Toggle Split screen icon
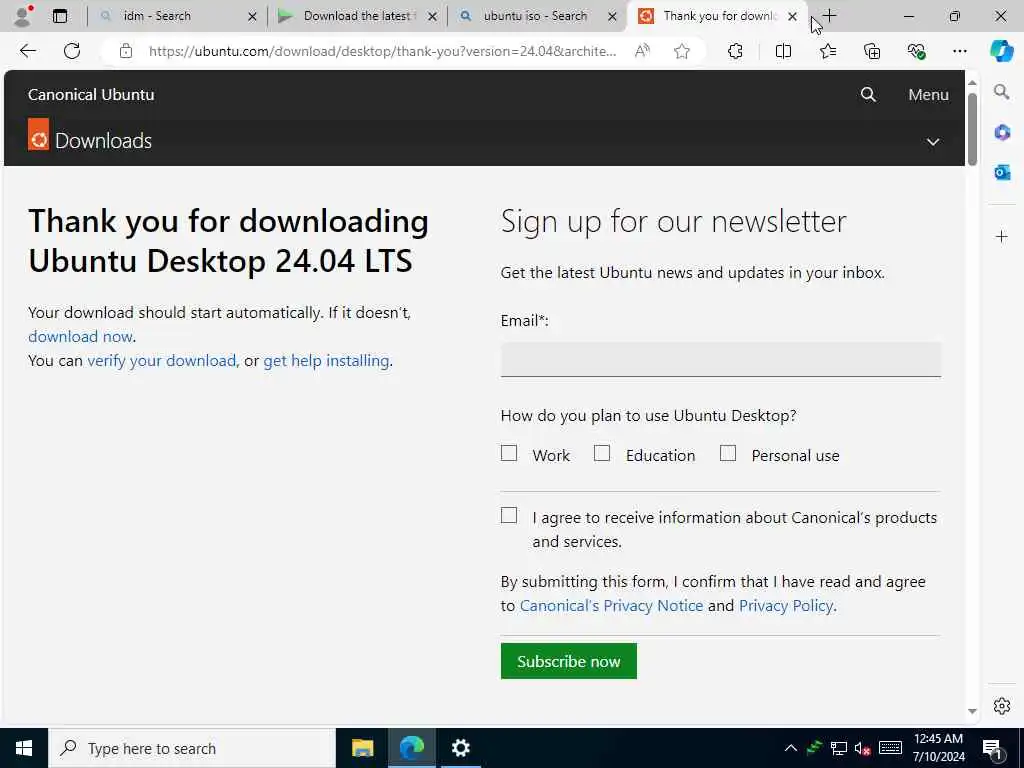 (x=783, y=51)
